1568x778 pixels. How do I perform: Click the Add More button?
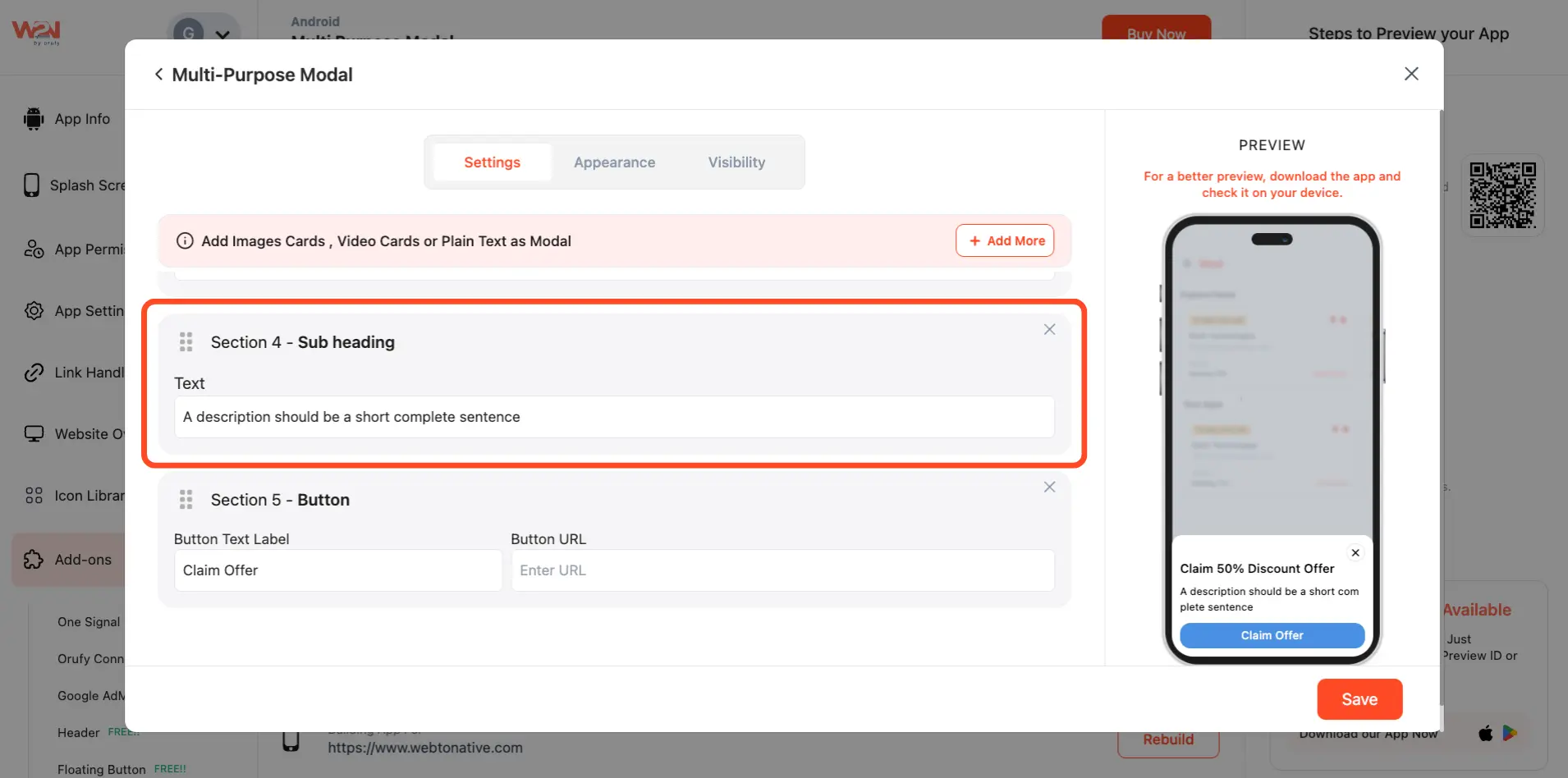point(1005,241)
